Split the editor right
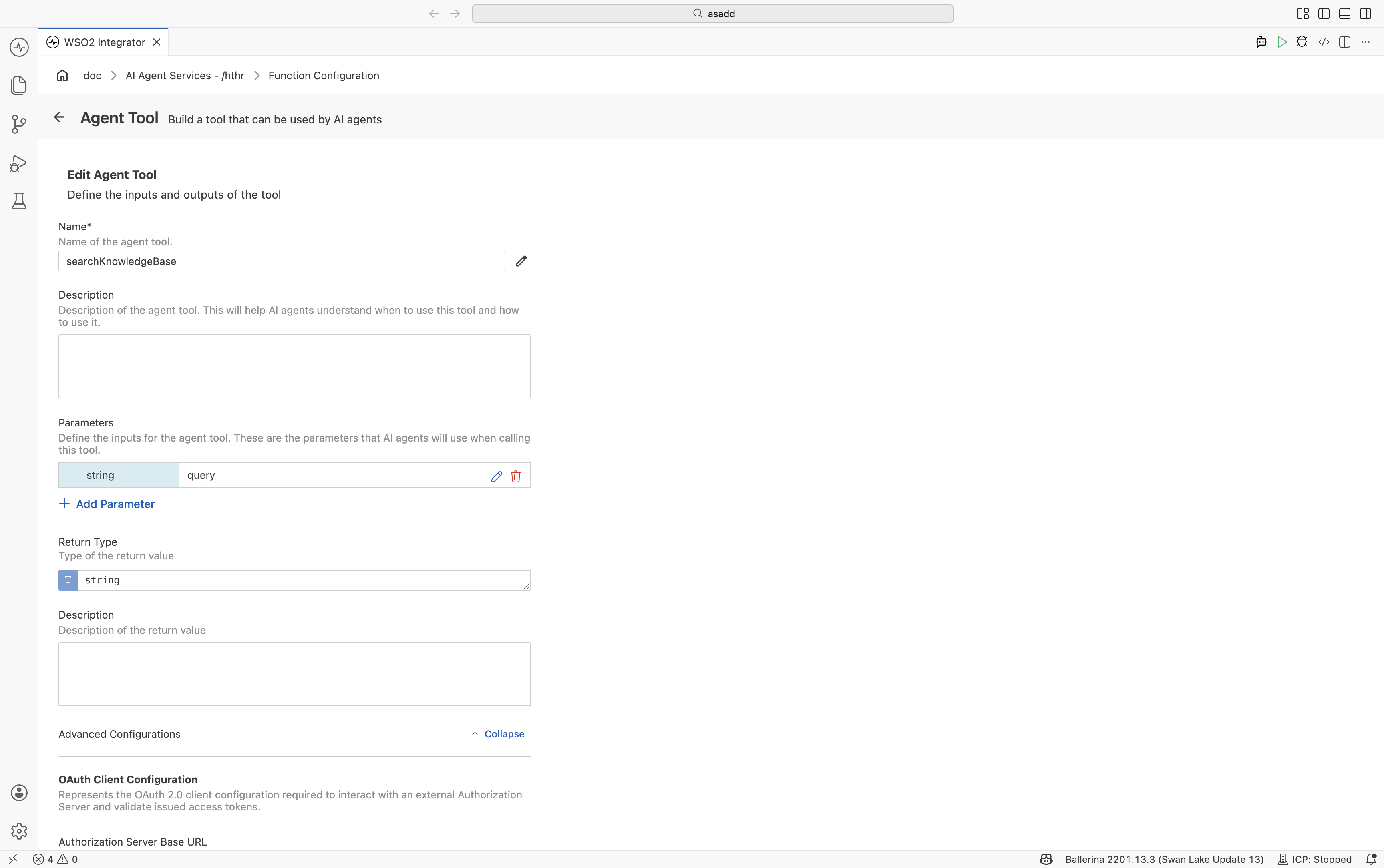This screenshot has width=1384, height=868. click(x=1344, y=42)
